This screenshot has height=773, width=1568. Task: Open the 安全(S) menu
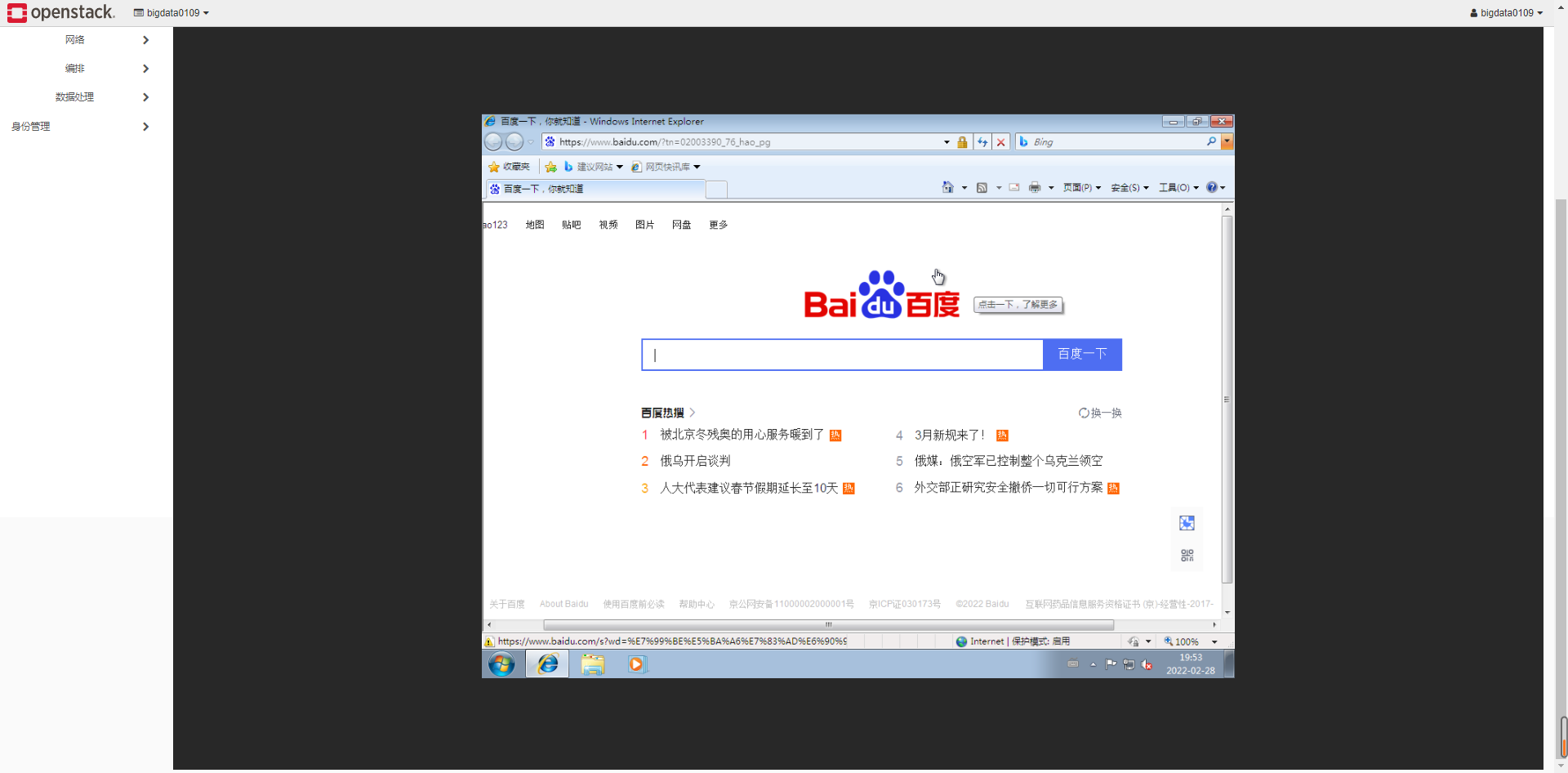(x=1129, y=188)
